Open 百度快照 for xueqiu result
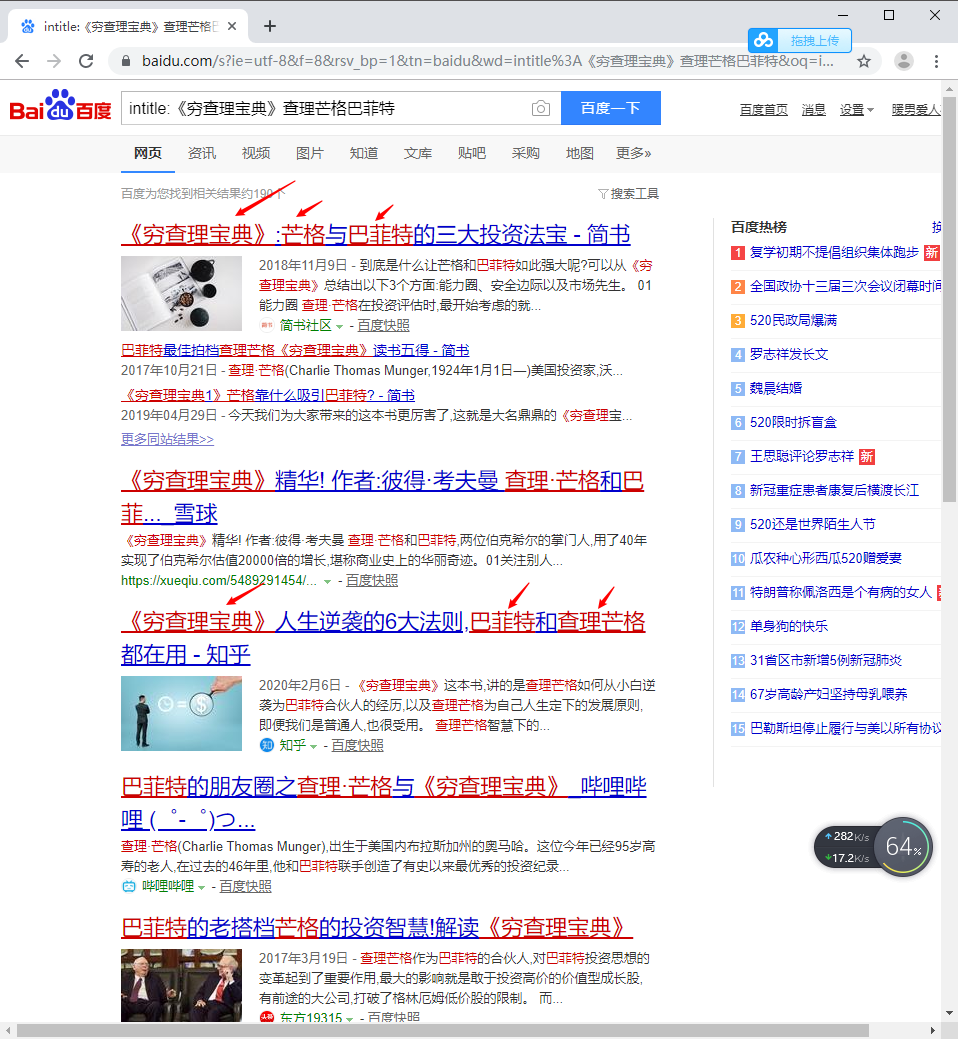The width and height of the screenshot is (958, 1039). (372, 580)
